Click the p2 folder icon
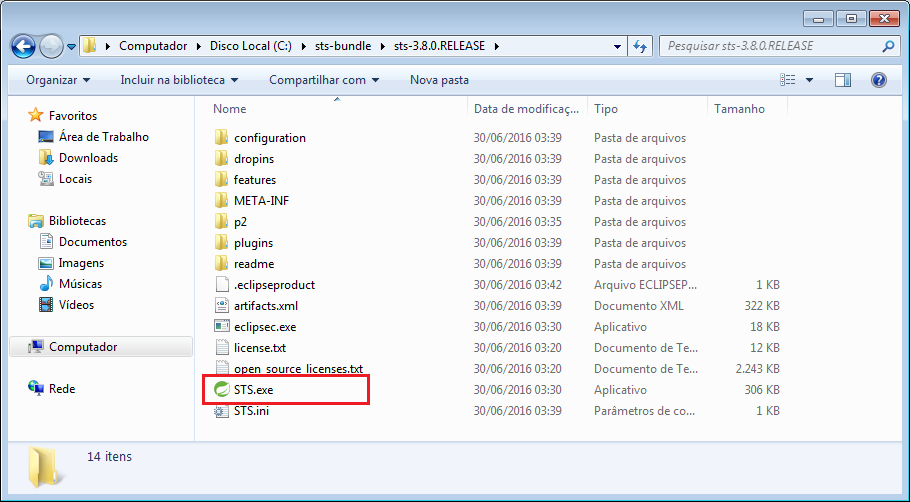910x502 pixels. (x=221, y=221)
